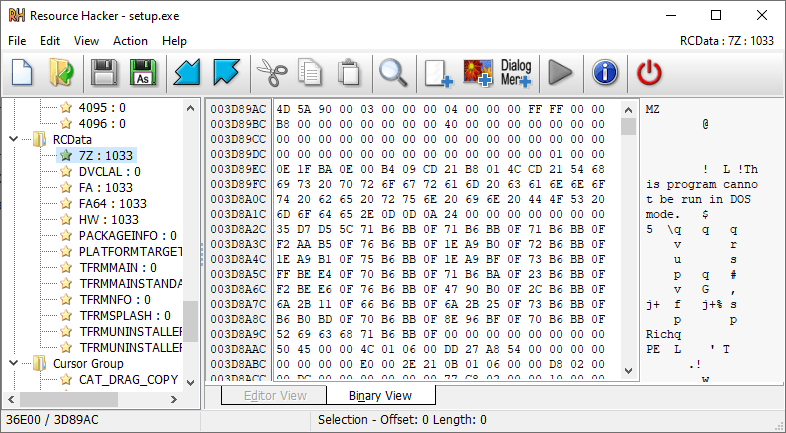Click the status bar 36E00 / 3D89AC text
Screen dimensions: 786x433
(x=52, y=419)
